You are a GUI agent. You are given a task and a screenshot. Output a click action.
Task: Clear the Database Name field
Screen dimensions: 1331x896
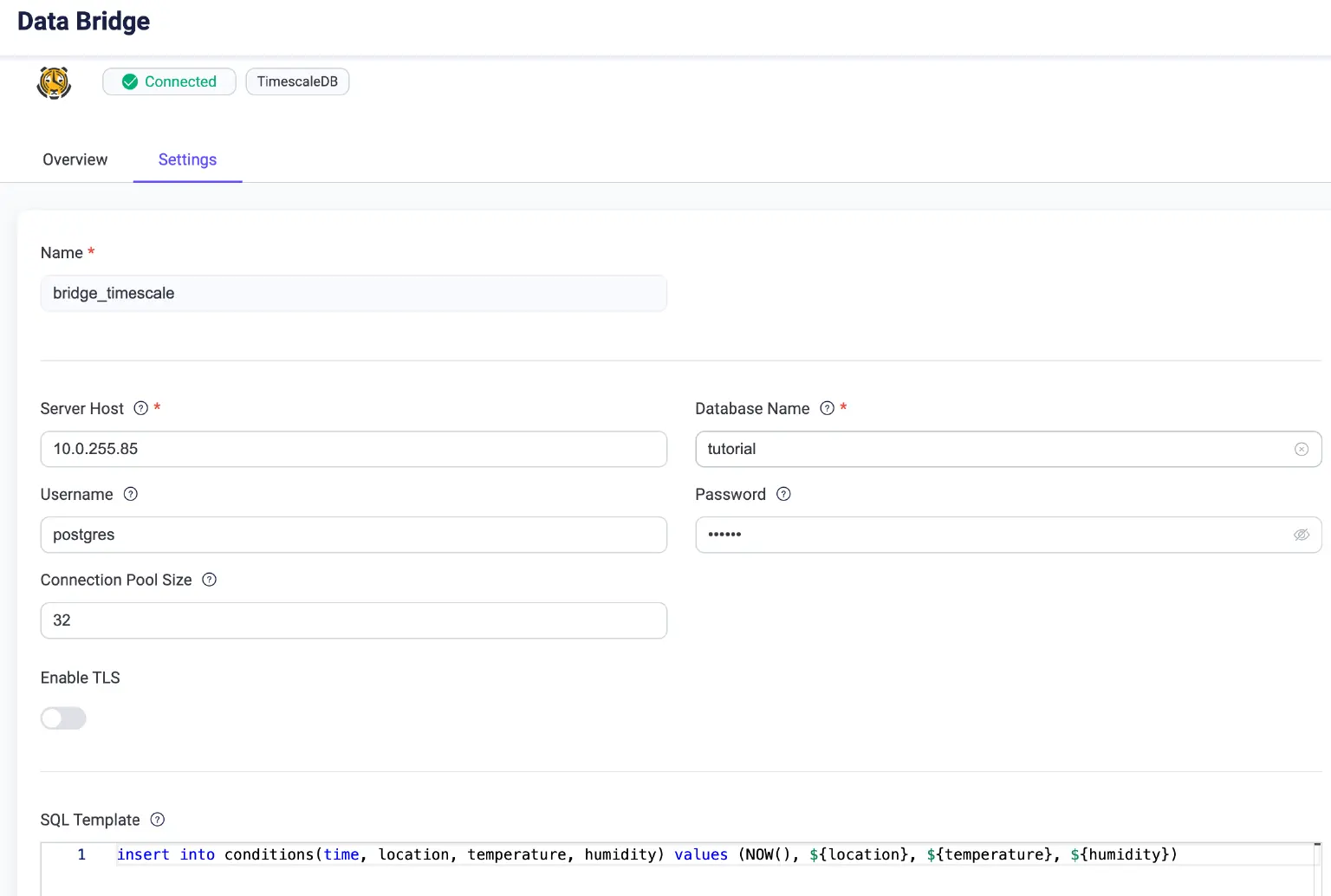(1301, 449)
